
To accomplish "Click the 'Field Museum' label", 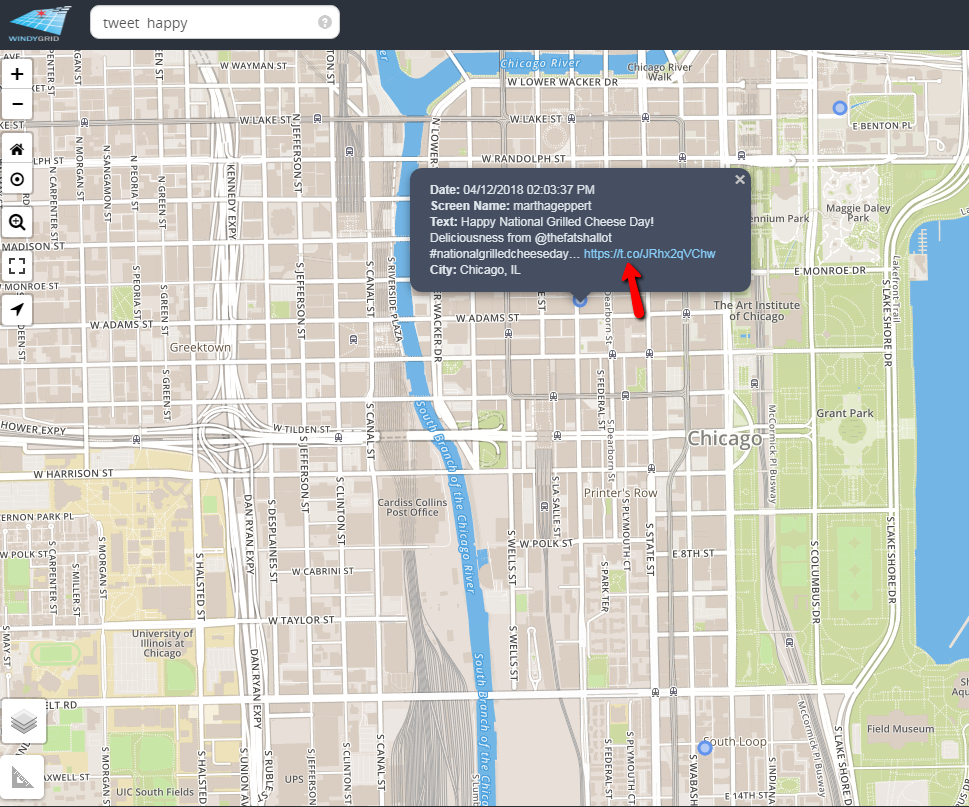I will [900, 729].
